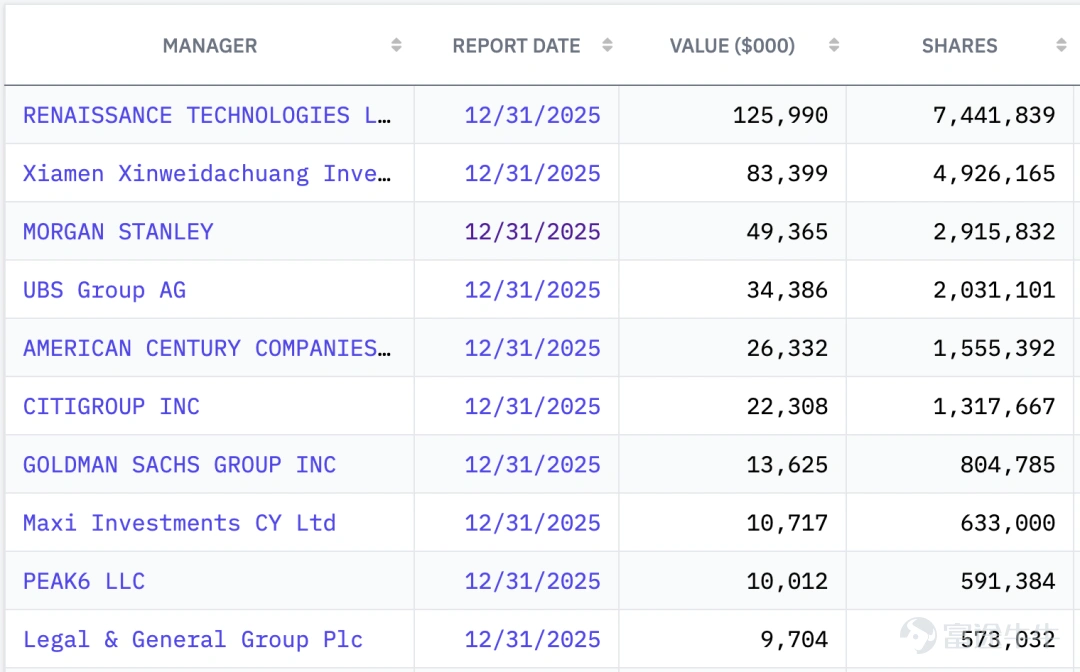Click the REPORT DATE column header
Screen dimensions: 1080x672
coord(517,45)
